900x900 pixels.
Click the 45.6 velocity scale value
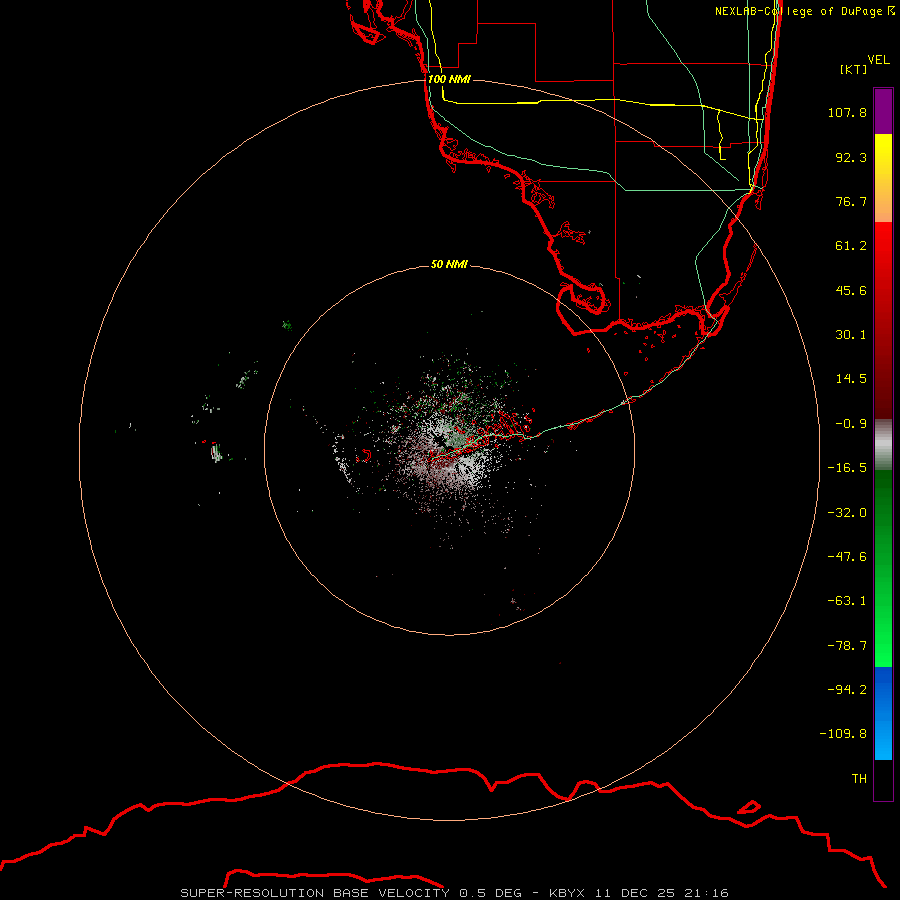(851, 290)
